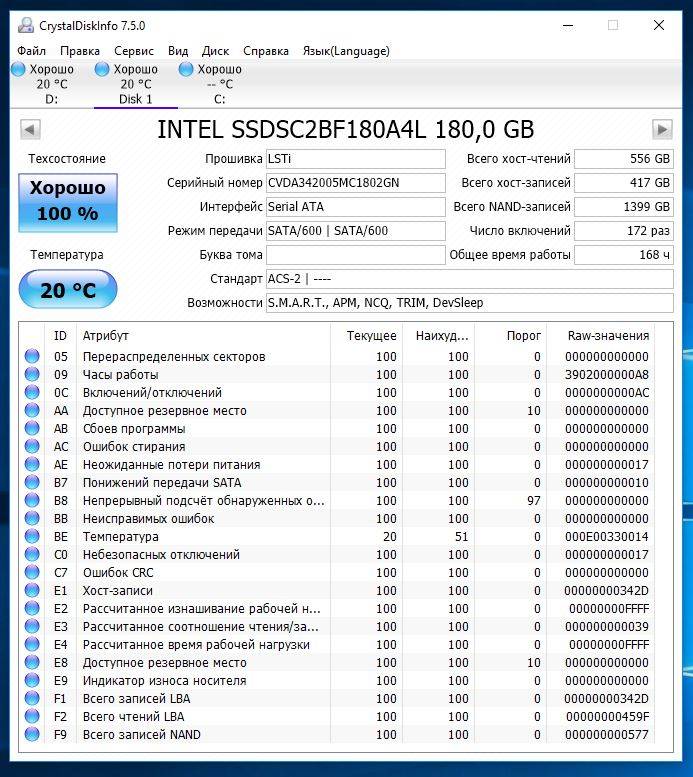693x777 pixels.
Task: Select the INTEL SSDSC2BF180A4L model title
Action: point(346,130)
